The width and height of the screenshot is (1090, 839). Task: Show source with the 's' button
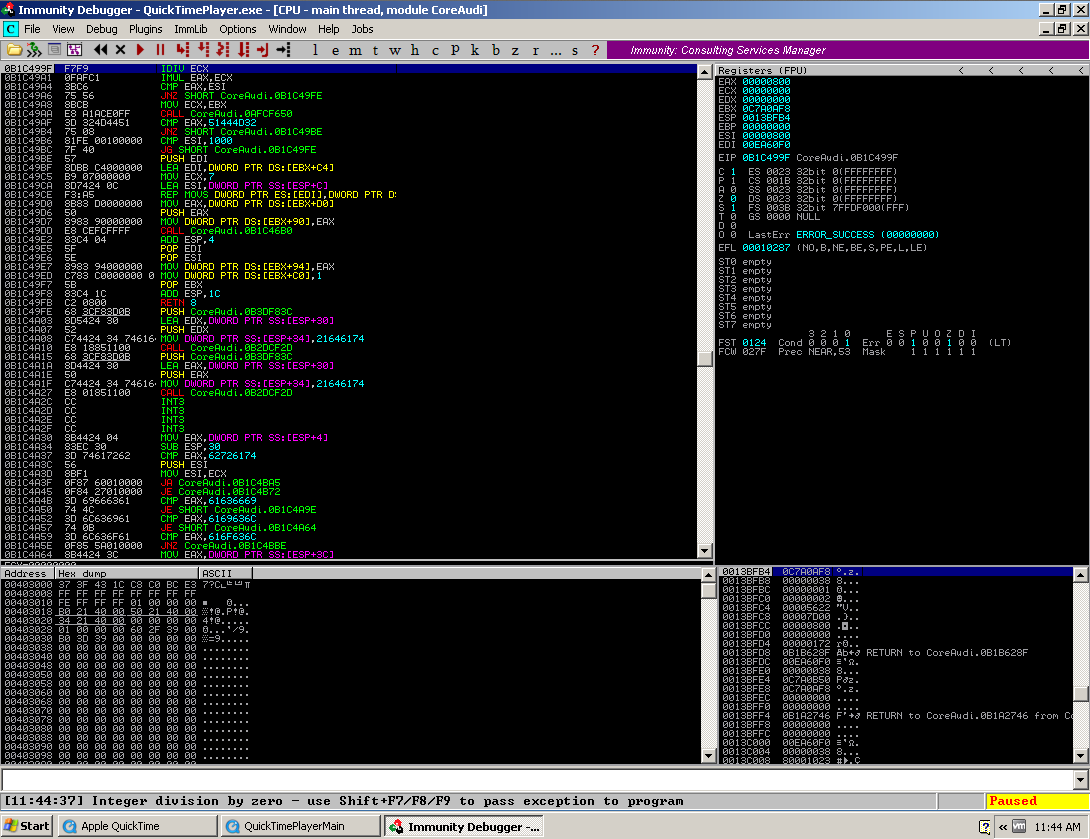(x=575, y=50)
